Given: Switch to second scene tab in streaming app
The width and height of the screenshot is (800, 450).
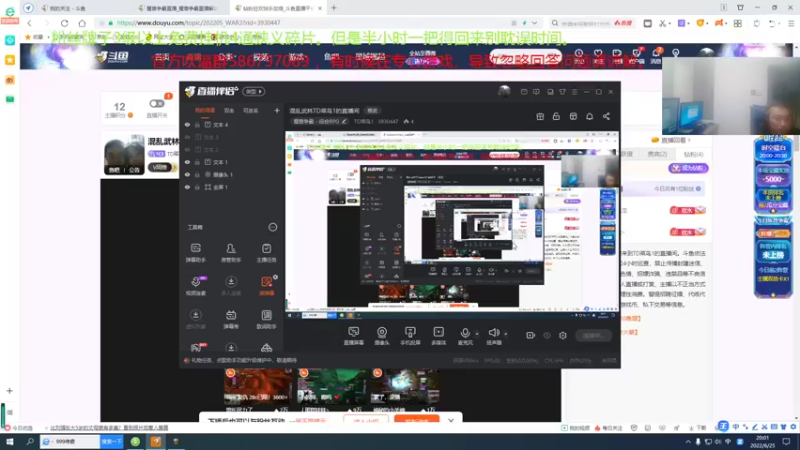Looking at the screenshot, I should click(229, 110).
